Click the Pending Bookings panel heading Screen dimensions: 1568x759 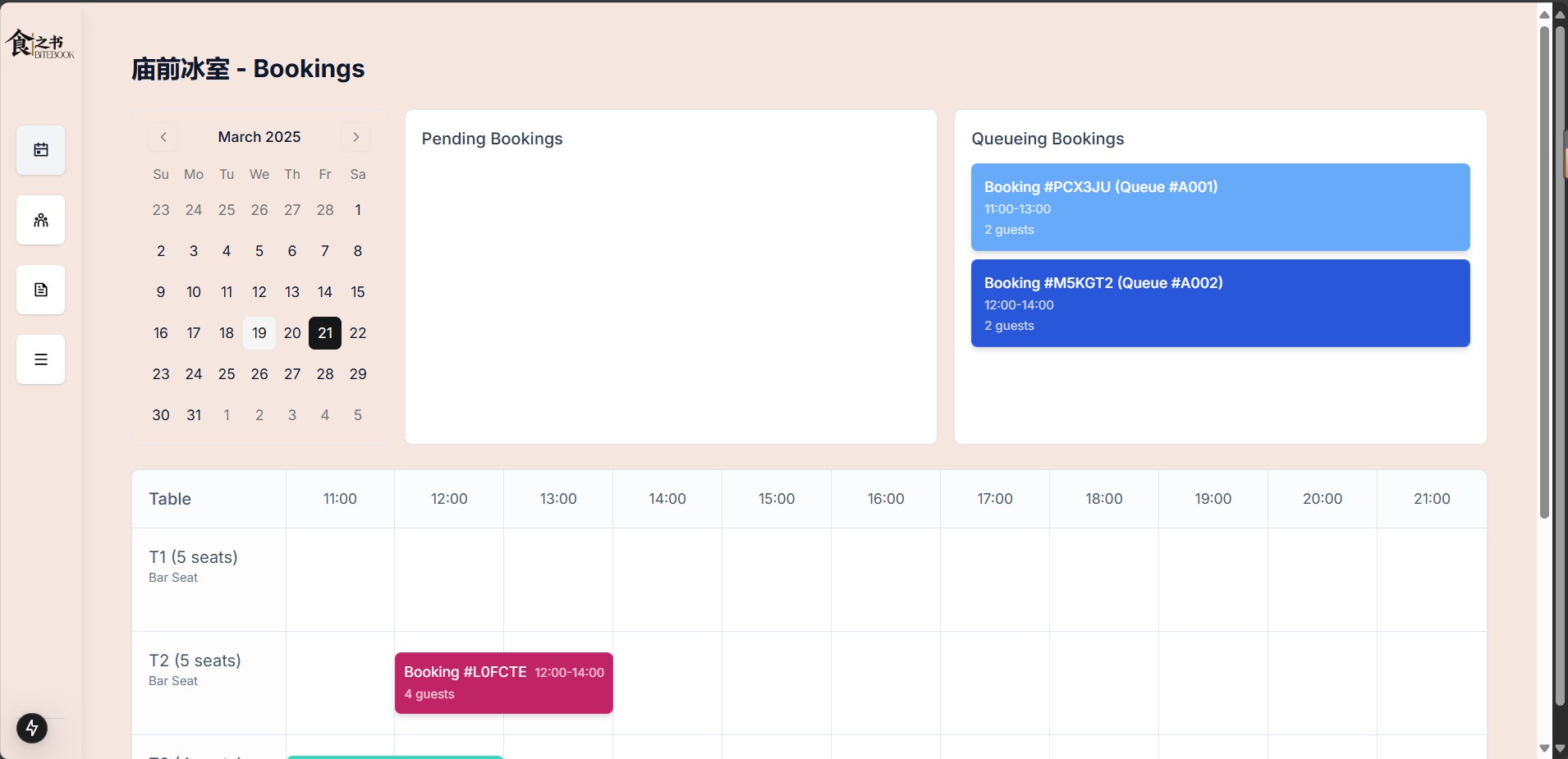(492, 139)
